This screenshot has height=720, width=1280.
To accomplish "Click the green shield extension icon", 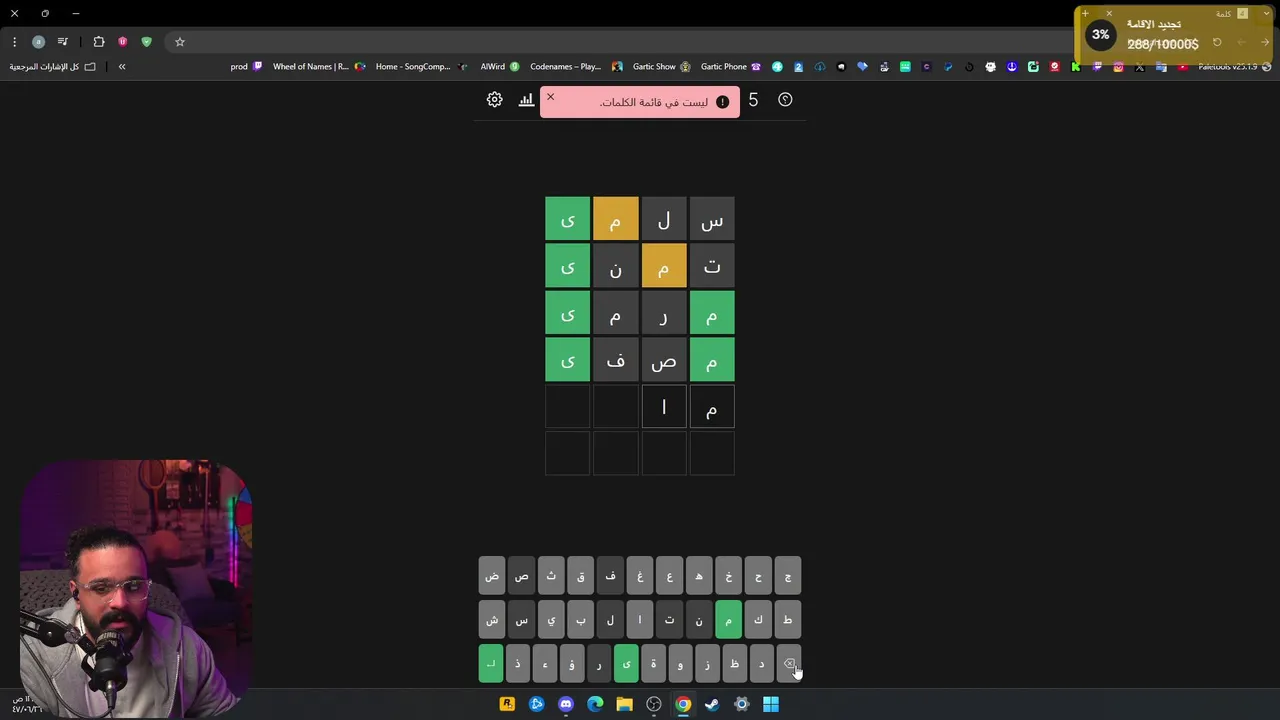I will 146,42.
